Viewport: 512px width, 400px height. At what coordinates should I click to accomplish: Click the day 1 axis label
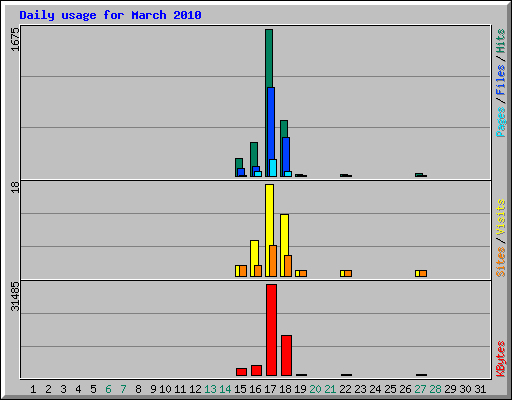point(33,389)
